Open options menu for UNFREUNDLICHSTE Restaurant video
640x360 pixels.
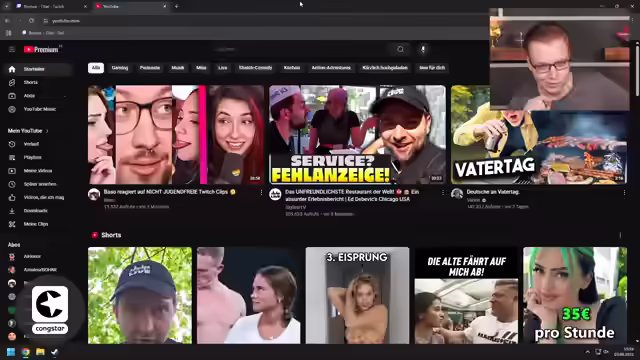click(x=443, y=192)
